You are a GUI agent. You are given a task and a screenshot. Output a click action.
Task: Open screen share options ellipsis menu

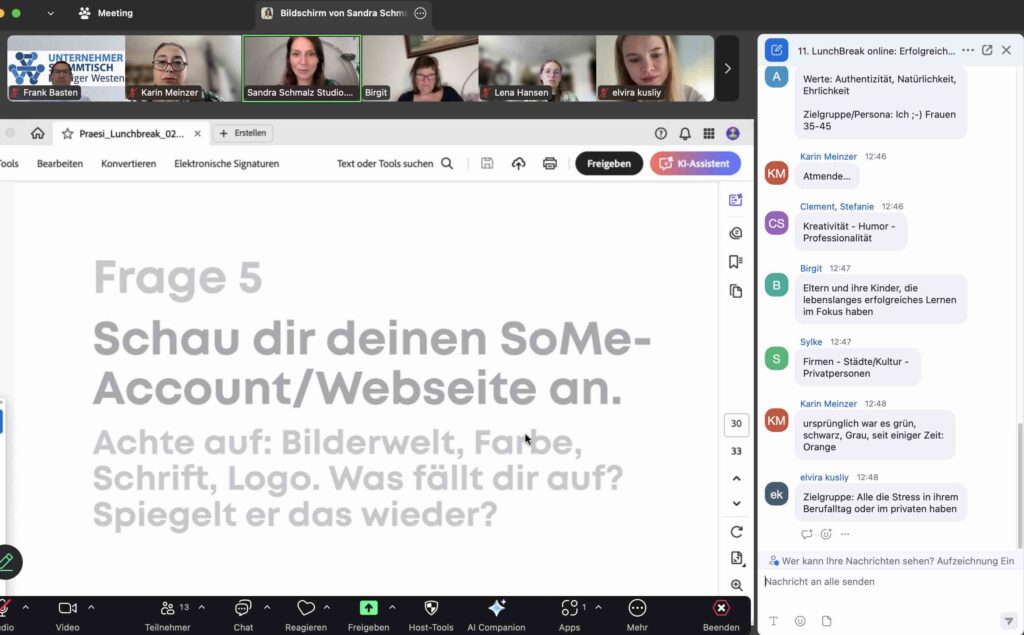[421, 13]
